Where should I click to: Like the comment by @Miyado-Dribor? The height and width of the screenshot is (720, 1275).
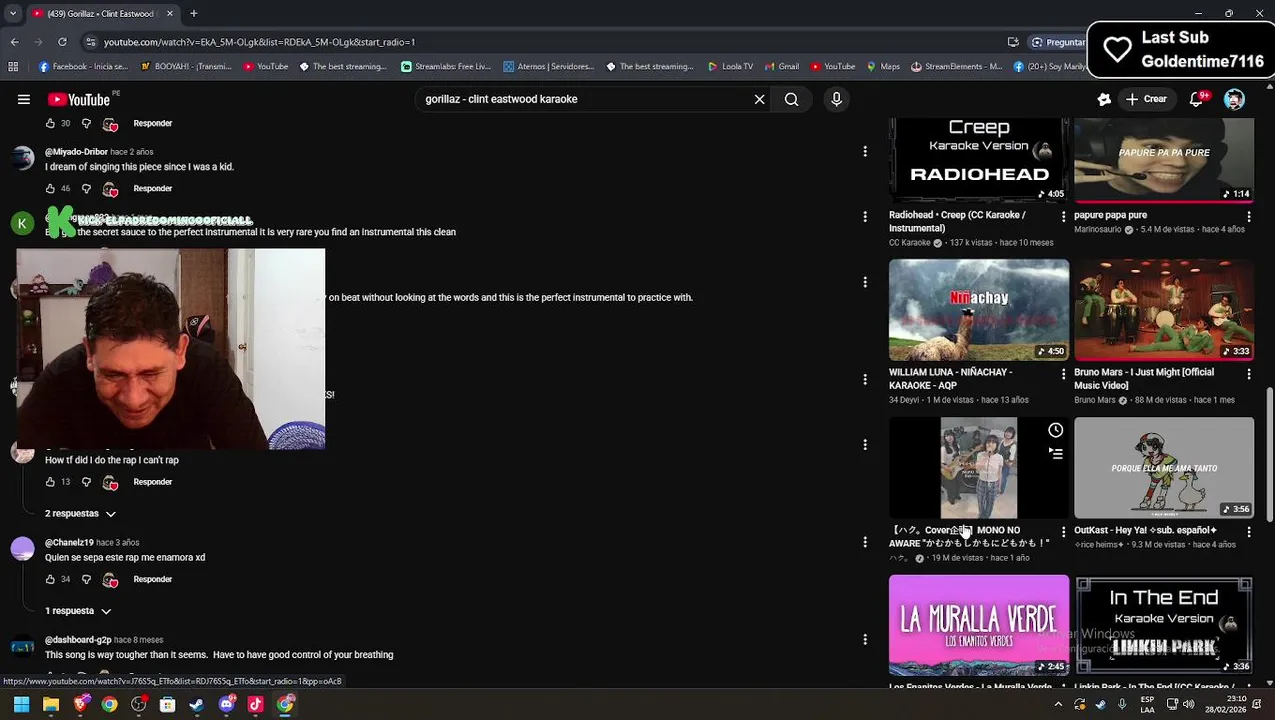pyautogui.click(x=51, y=188)
